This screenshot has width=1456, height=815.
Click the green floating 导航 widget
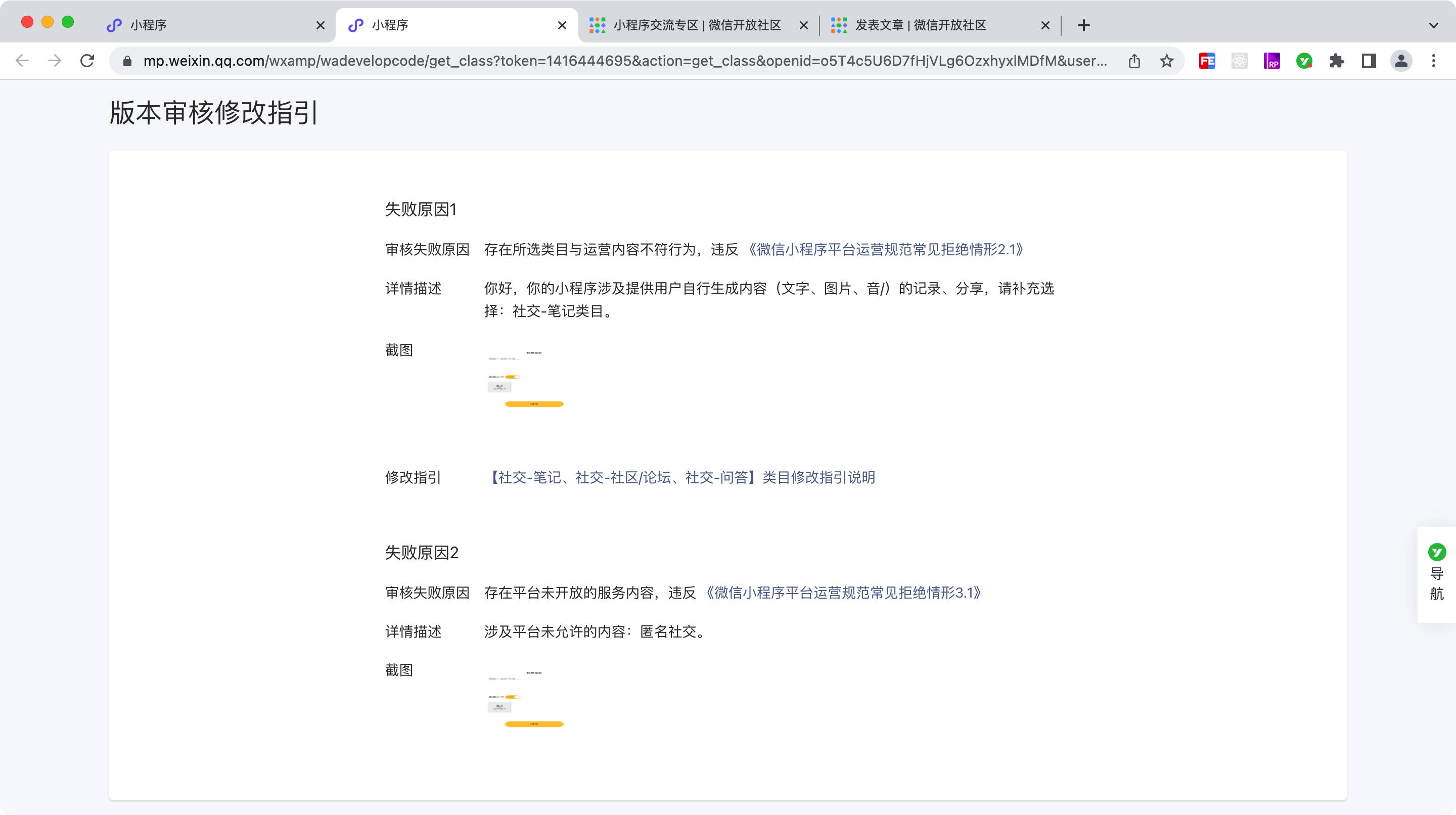point(1436,574)
